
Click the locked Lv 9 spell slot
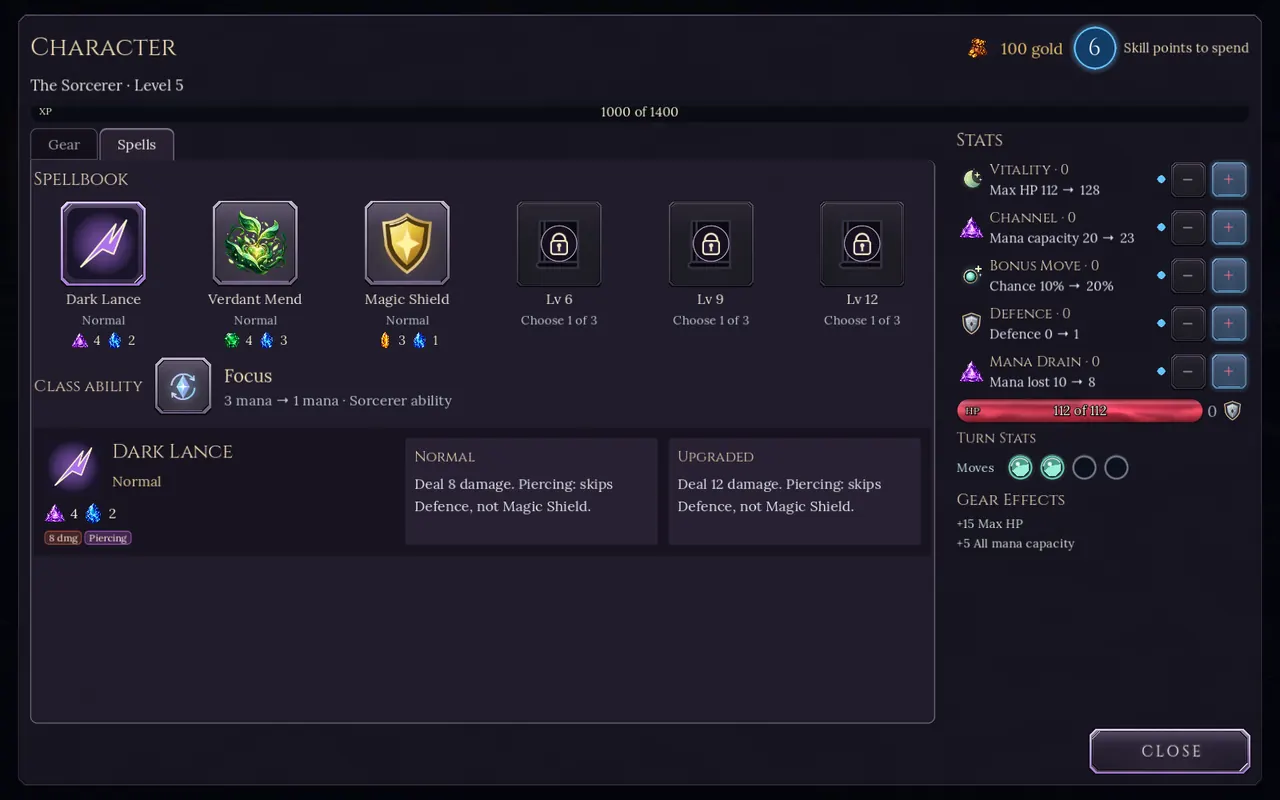point(711,243)
